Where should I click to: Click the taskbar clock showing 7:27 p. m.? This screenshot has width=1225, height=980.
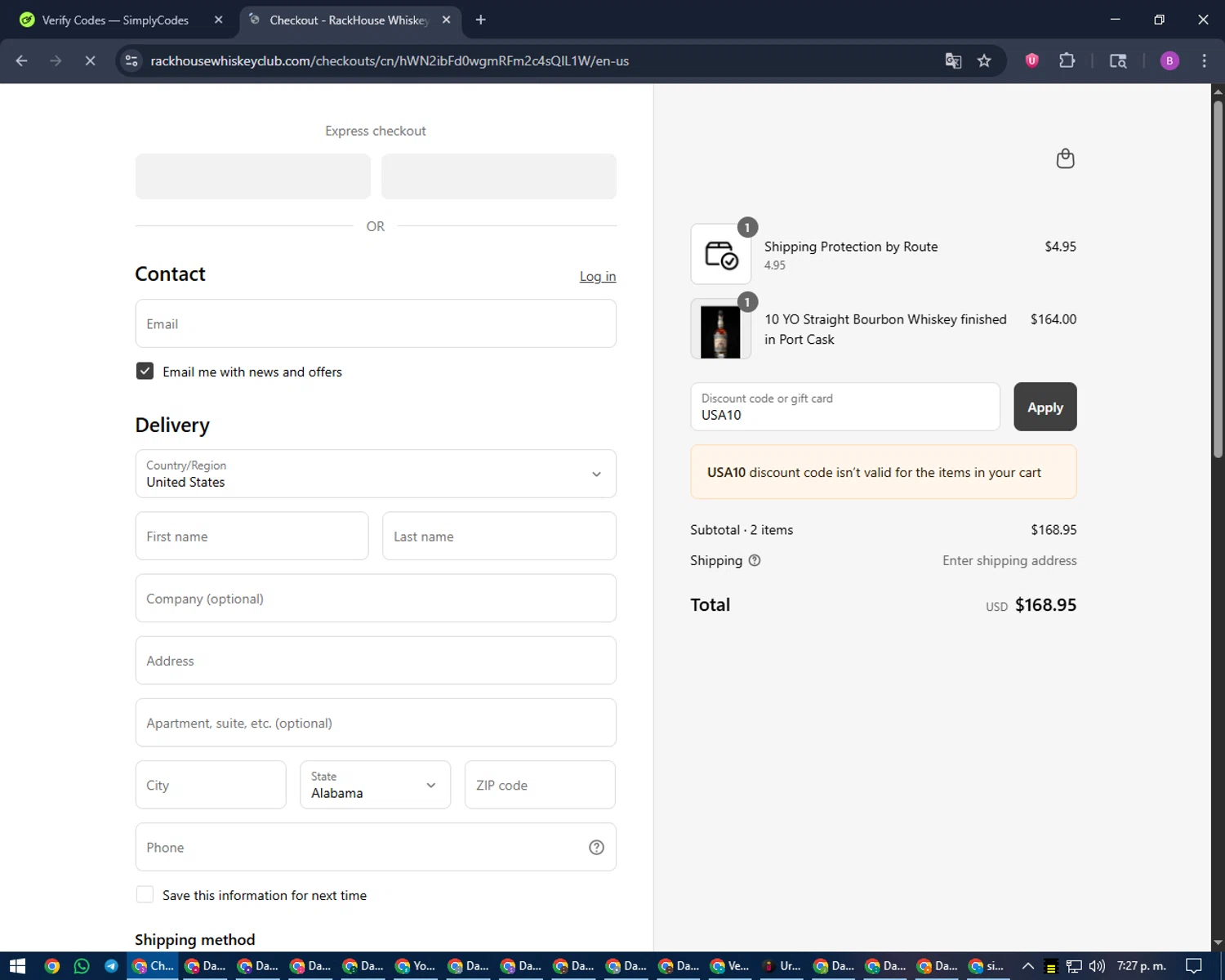1141,966
